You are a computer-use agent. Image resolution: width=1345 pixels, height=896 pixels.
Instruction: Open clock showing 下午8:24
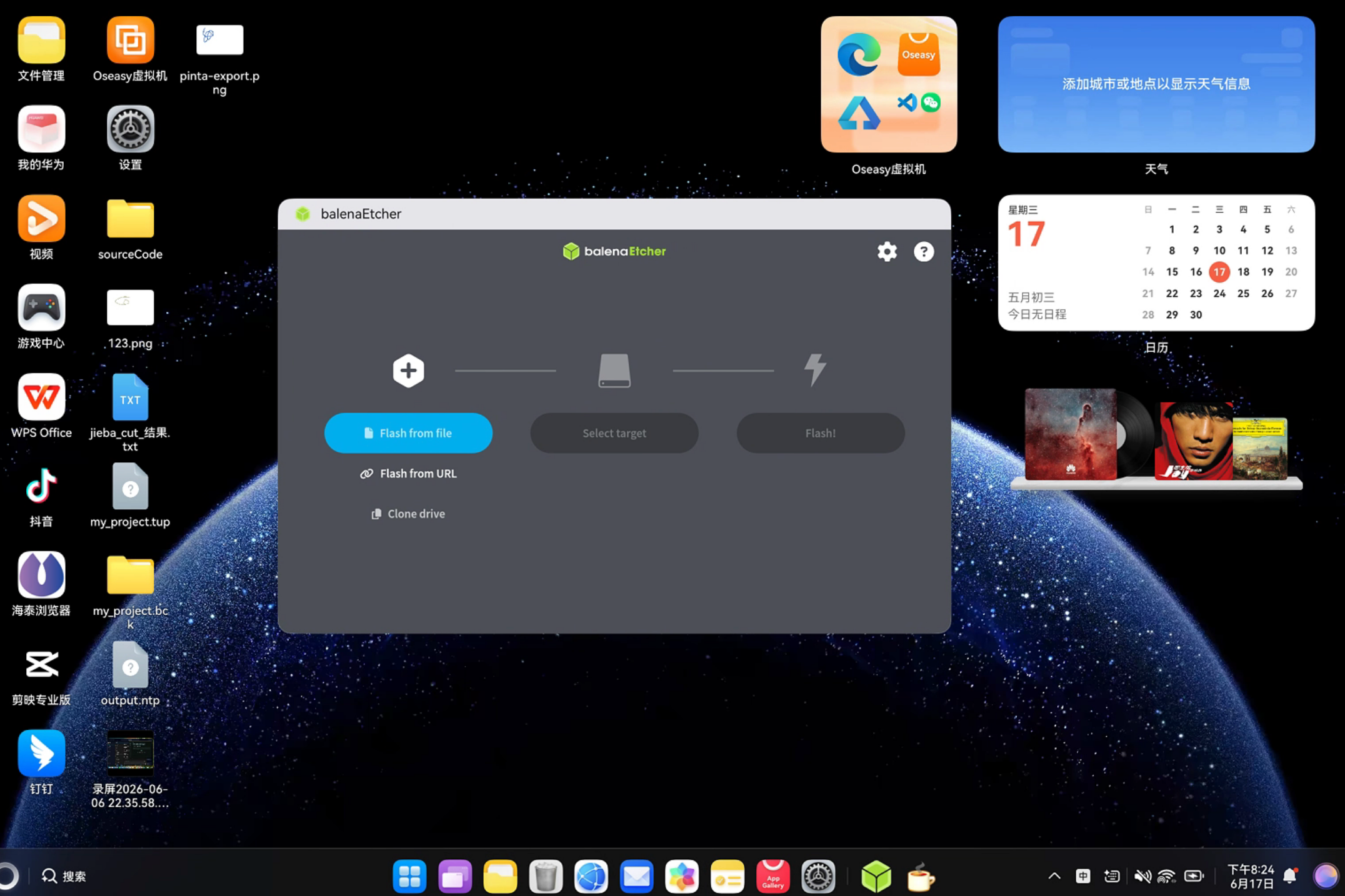(x=1251, y=876)
